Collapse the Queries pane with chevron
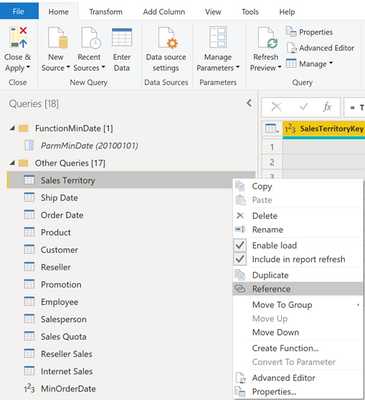This screenshot has width=365, height=400. pos(249,103)
